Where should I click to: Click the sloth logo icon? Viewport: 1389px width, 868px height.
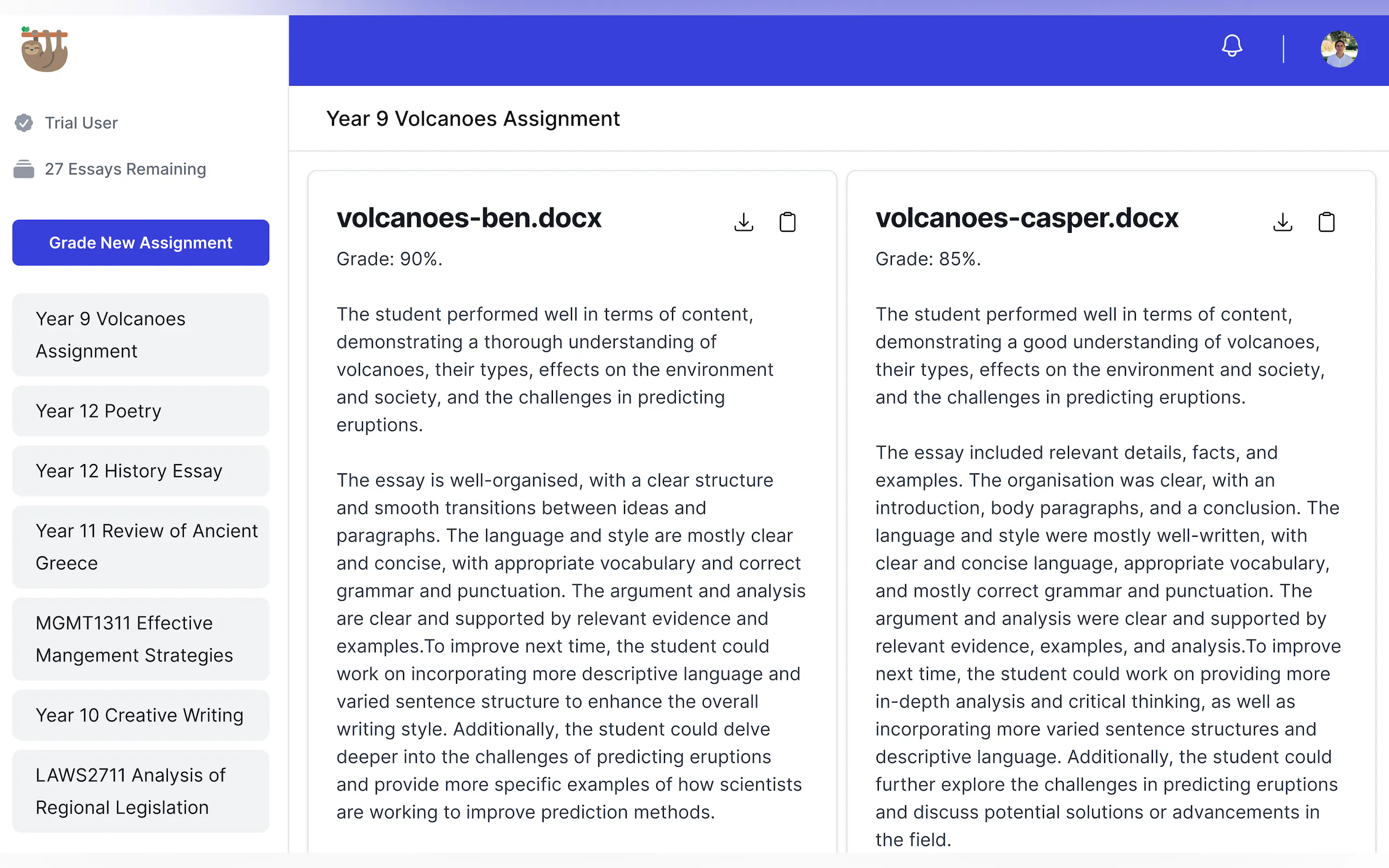(44, 49)
